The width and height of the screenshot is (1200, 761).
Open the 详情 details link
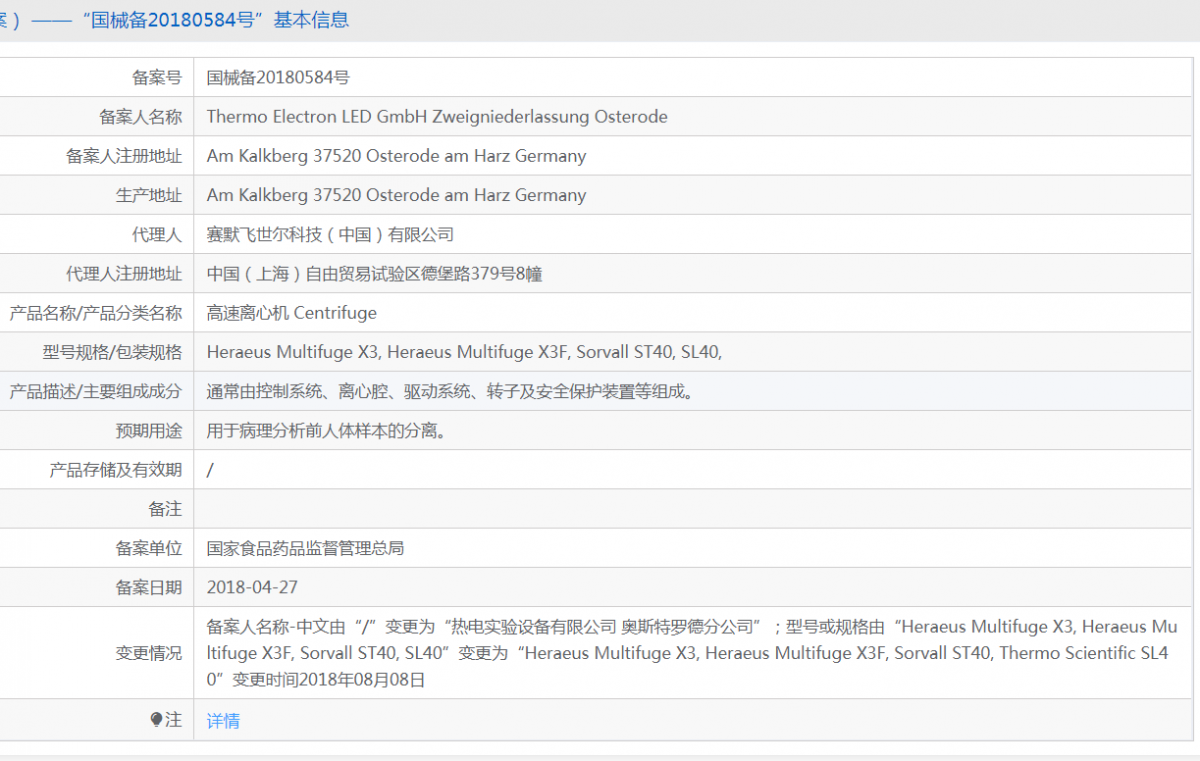[x=223, y=720]
